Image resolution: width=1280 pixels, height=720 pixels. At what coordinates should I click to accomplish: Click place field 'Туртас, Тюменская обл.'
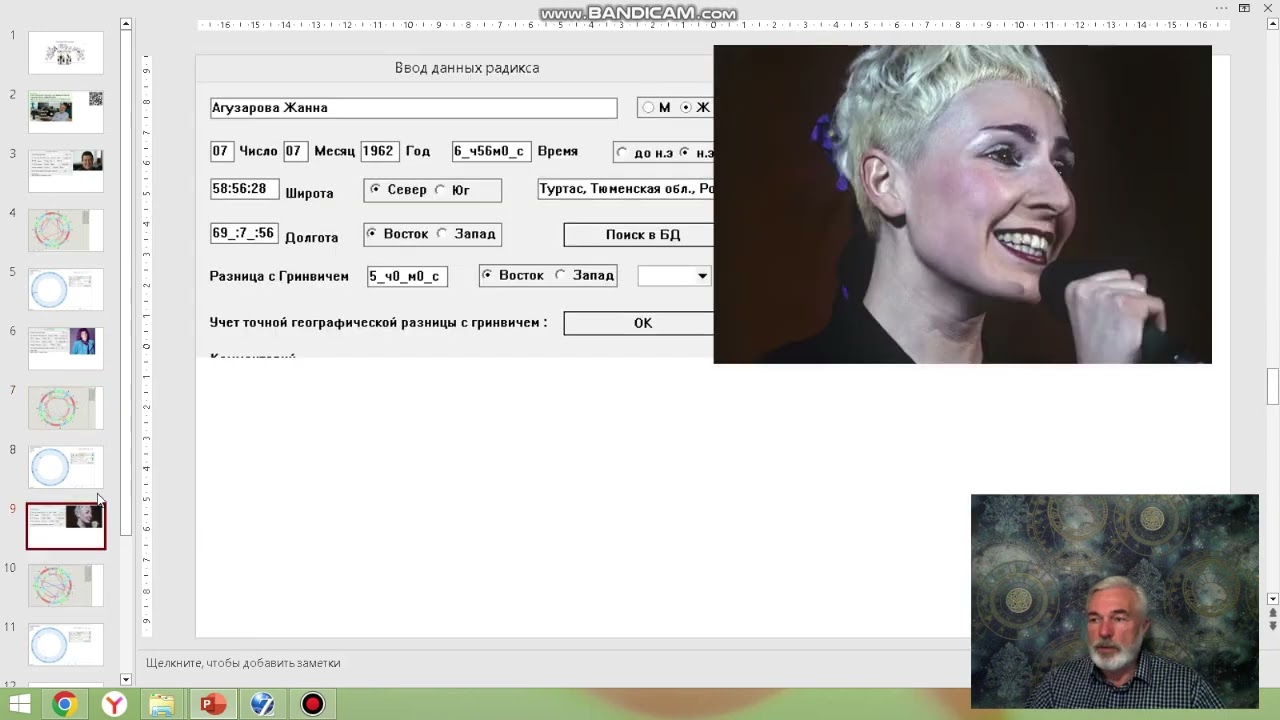pyautogui.click(x=626, y=189)
